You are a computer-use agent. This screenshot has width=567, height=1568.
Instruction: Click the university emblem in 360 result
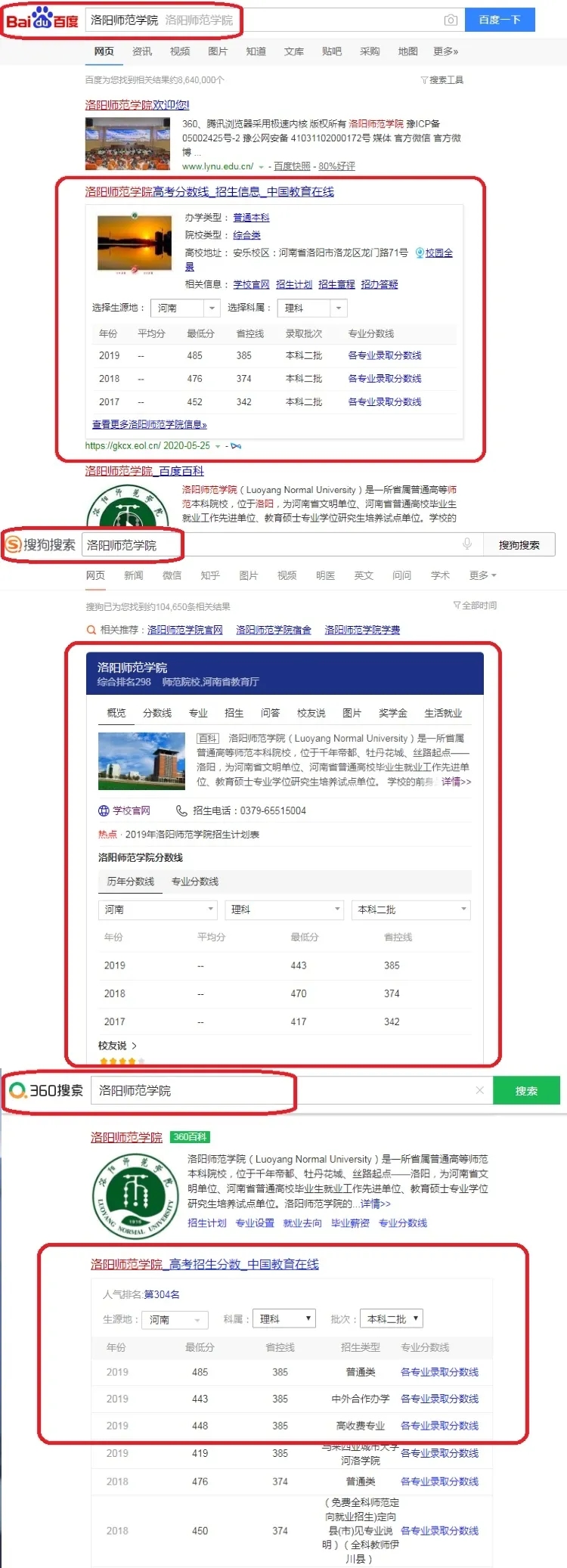pos(135,1196)
